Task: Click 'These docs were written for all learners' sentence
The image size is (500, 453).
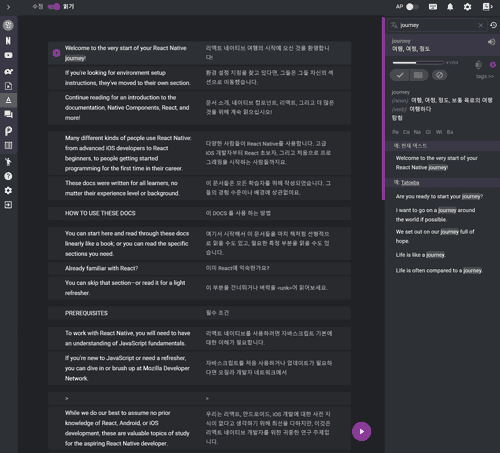Action: (x=122, y=188)
